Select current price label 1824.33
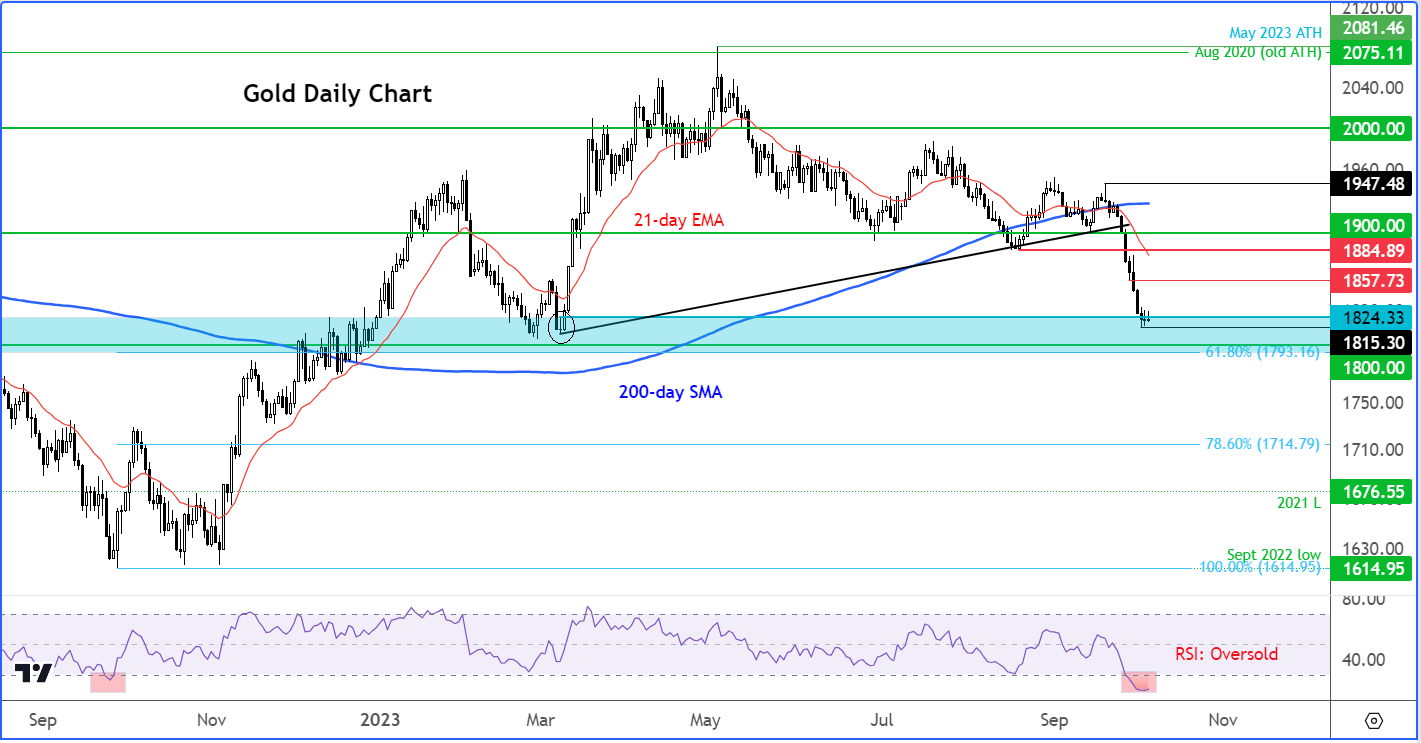 pyautogui.click(x=1370, y=318)
